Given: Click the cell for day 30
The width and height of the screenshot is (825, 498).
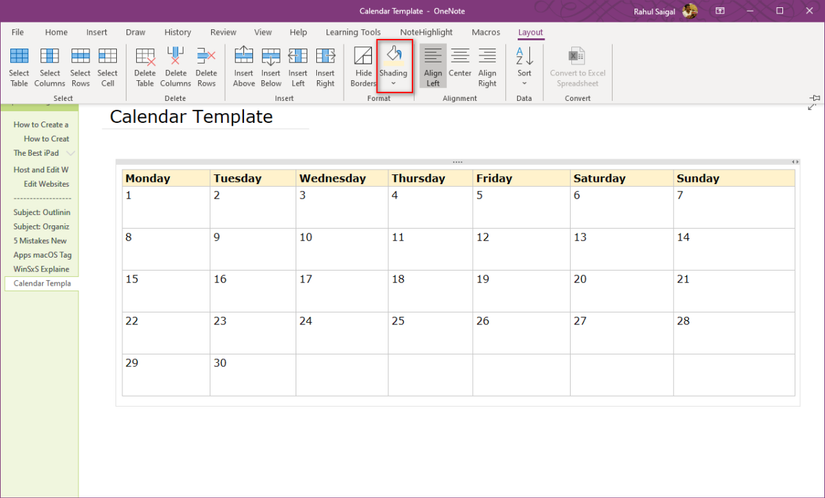Looking at the screenshot, I should pos(253,375).
